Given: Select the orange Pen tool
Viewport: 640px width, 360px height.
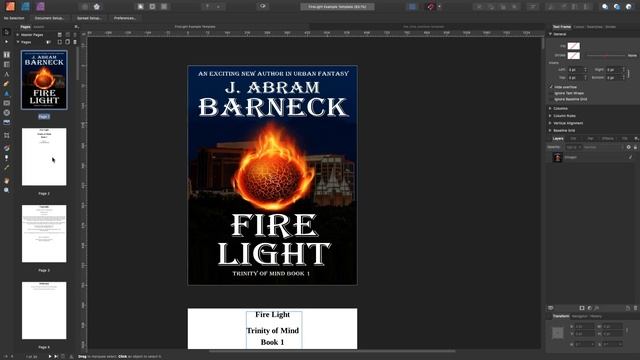Looking at the screenshot, I should point(7,84).
